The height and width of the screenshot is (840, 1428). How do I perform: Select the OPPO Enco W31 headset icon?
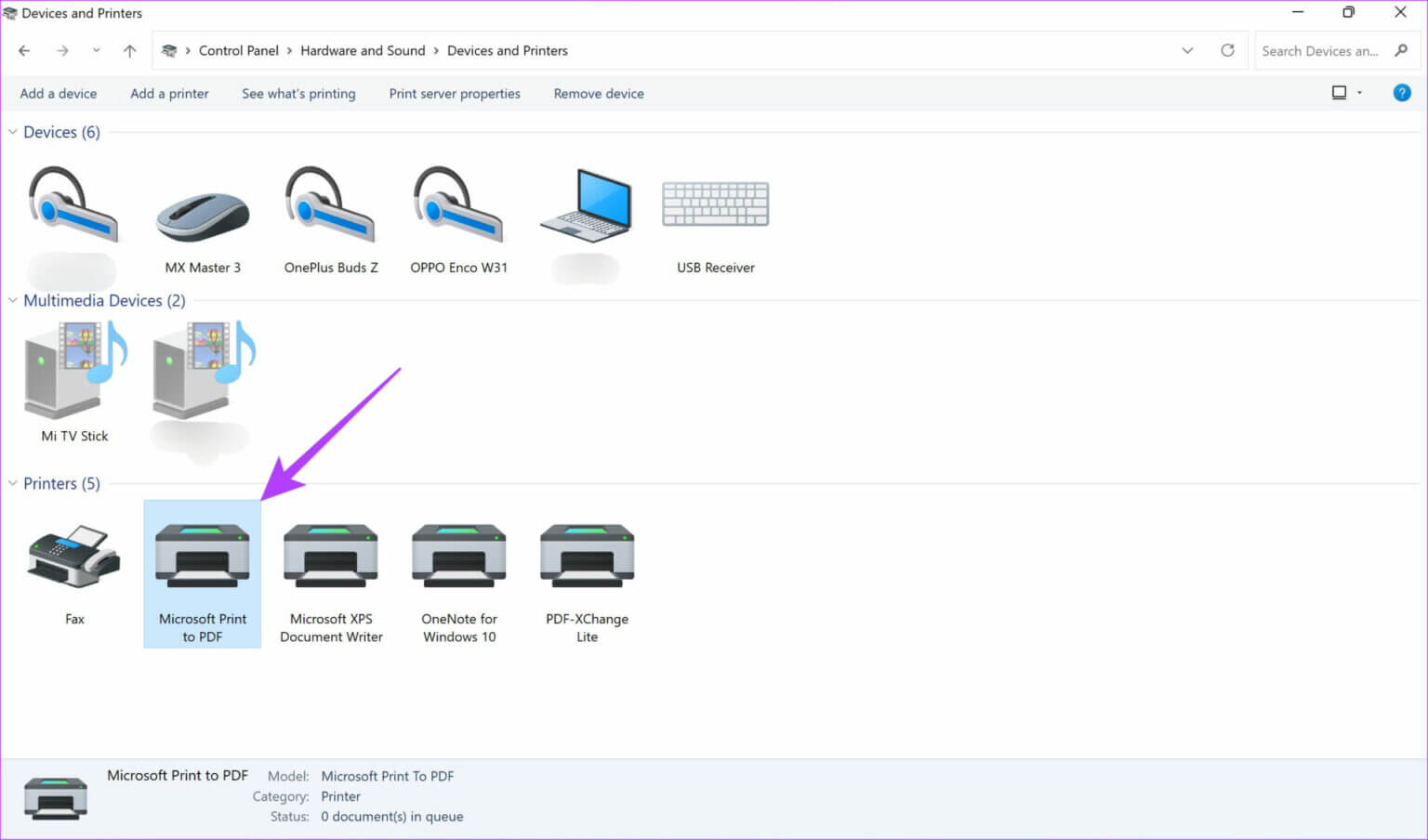point(458,204)
